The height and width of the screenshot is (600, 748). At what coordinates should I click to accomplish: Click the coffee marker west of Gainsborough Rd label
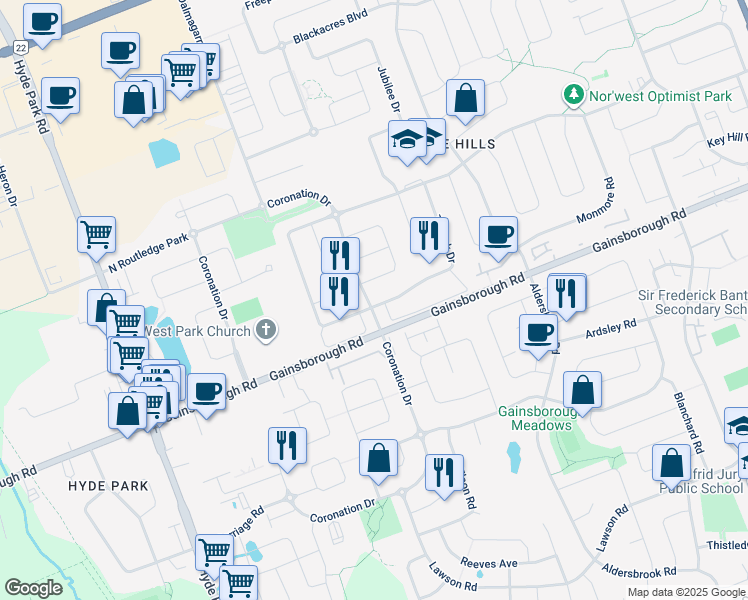pos(207,391)
